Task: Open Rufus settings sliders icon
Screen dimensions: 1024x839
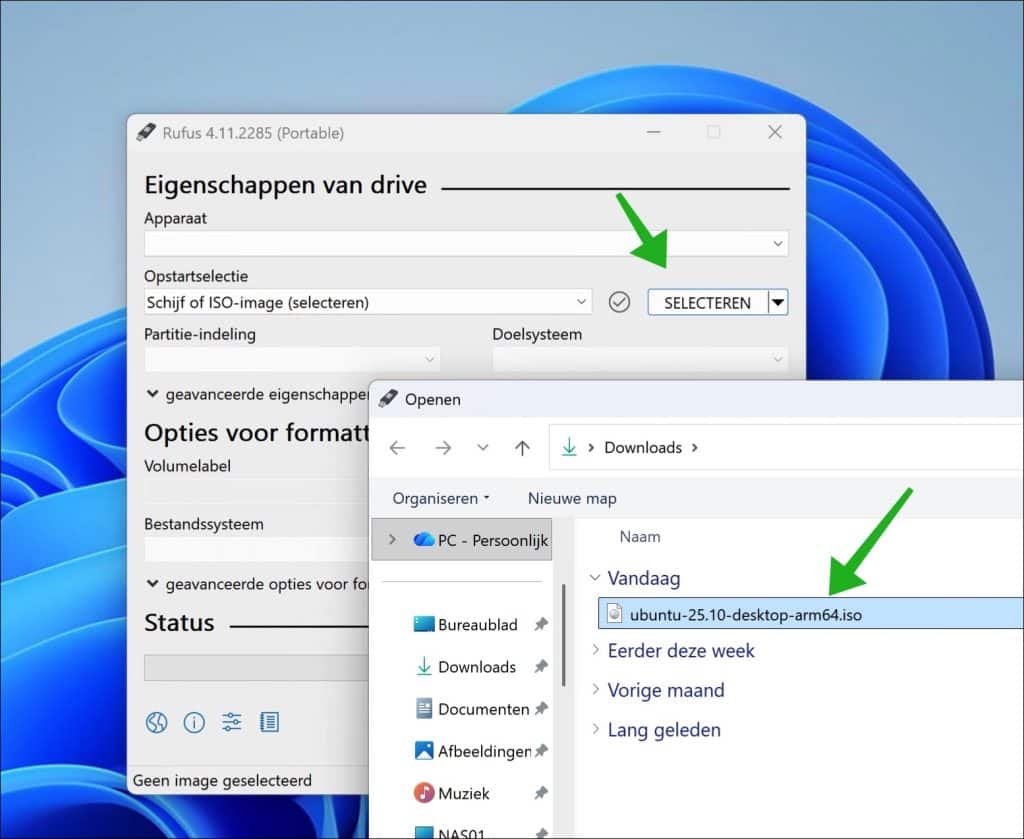Action: point(232,723)
